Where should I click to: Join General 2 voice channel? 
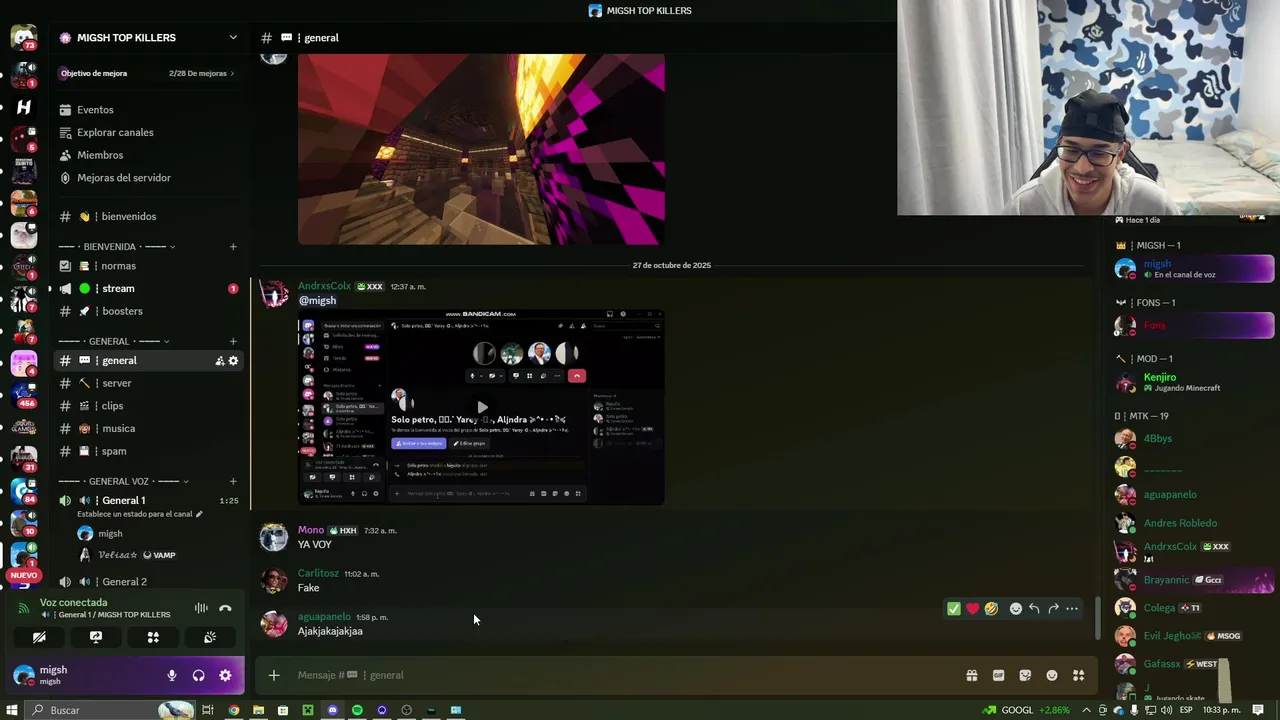(x=148, y=582)
